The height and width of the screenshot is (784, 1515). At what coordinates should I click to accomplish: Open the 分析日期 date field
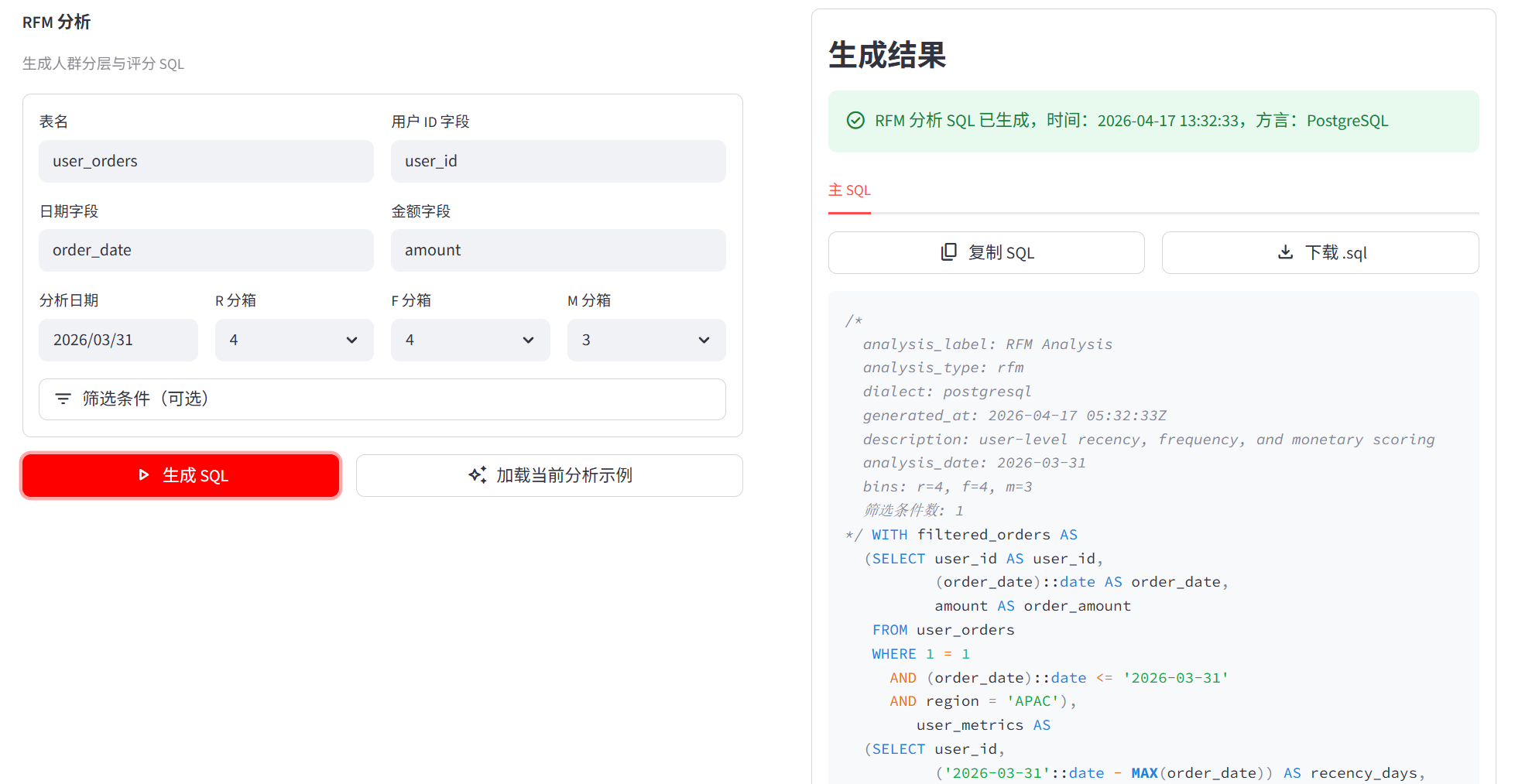point(118,340)
